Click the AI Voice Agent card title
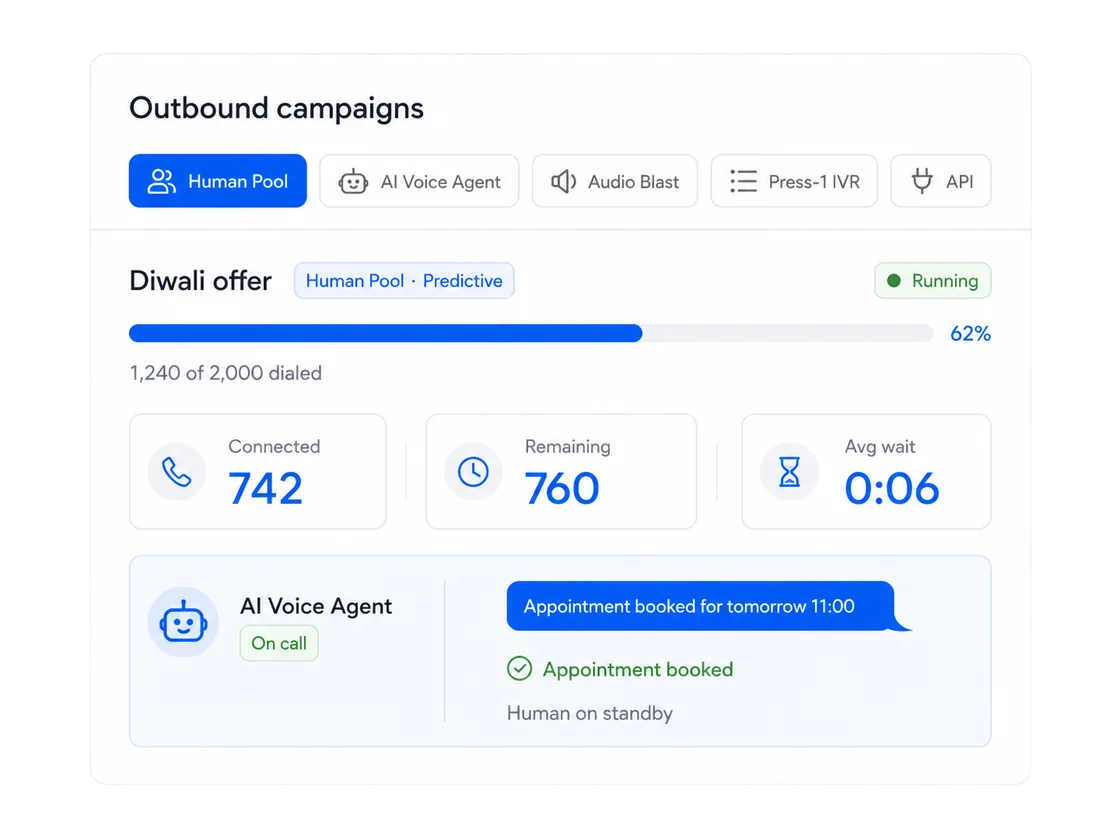 point(316,606)
